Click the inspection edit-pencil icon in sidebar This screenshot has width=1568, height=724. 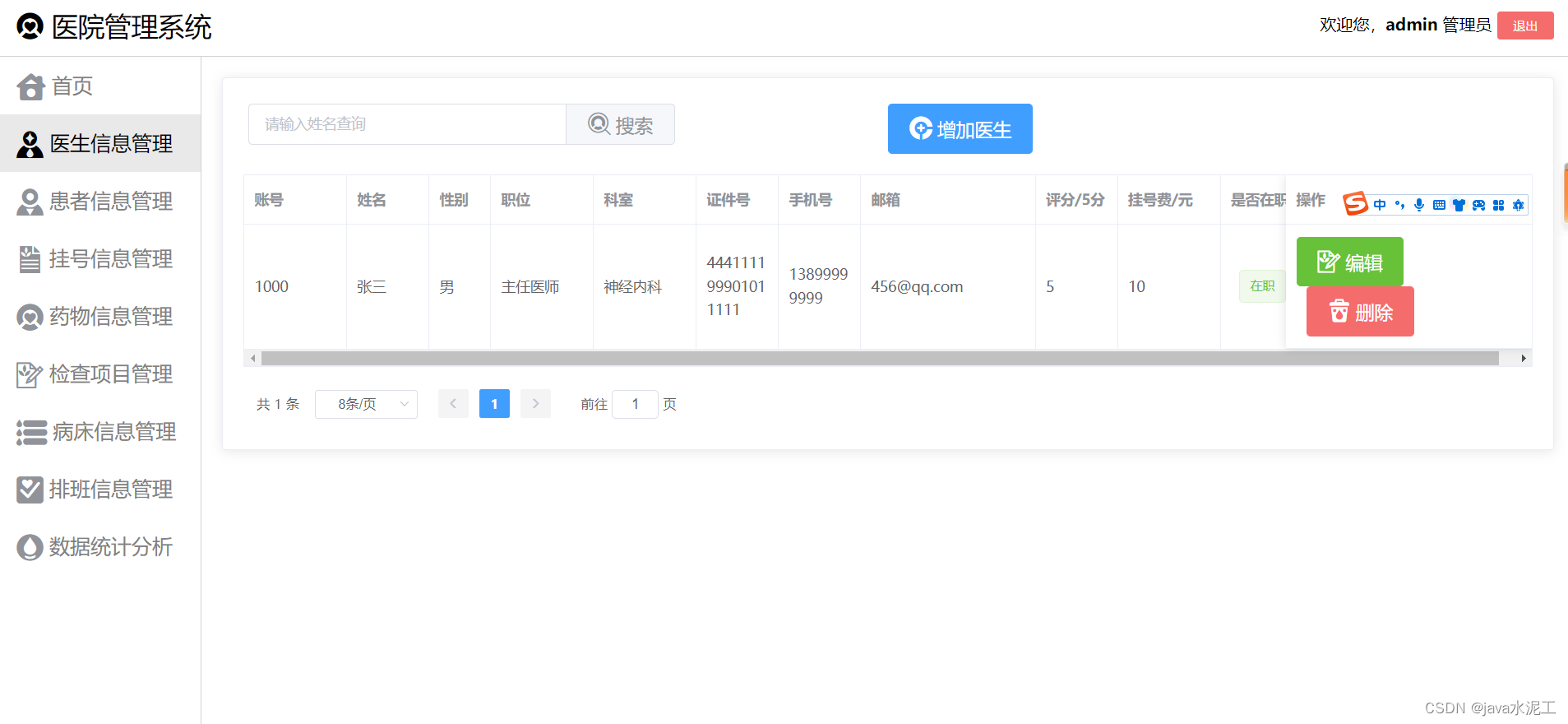(30, 374)
